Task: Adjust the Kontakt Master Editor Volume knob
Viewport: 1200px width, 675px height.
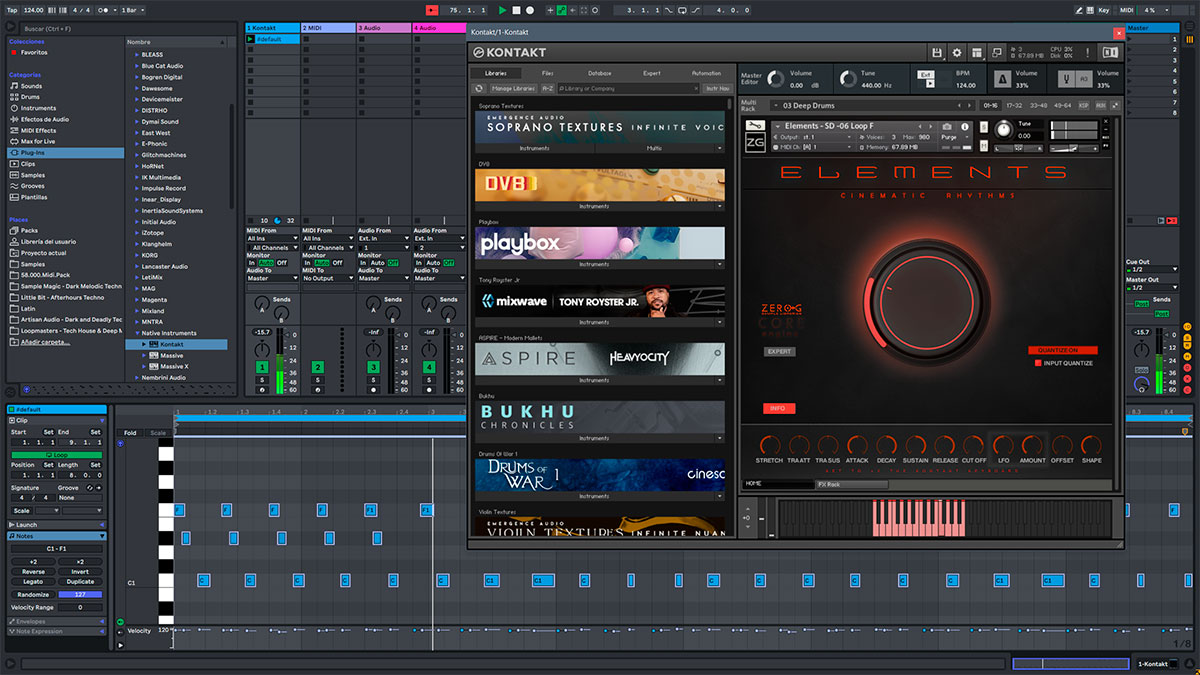Action: [777, 78]
